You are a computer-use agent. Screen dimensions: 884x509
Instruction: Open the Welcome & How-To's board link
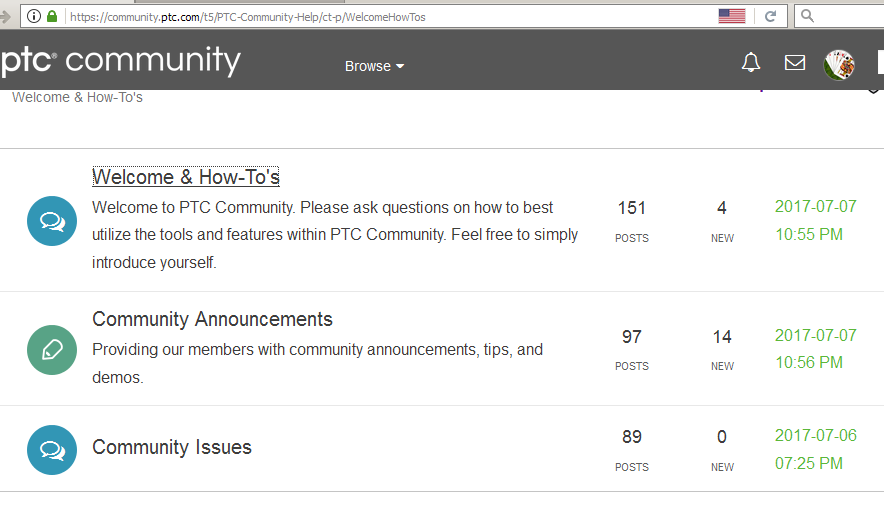[185, 177]
